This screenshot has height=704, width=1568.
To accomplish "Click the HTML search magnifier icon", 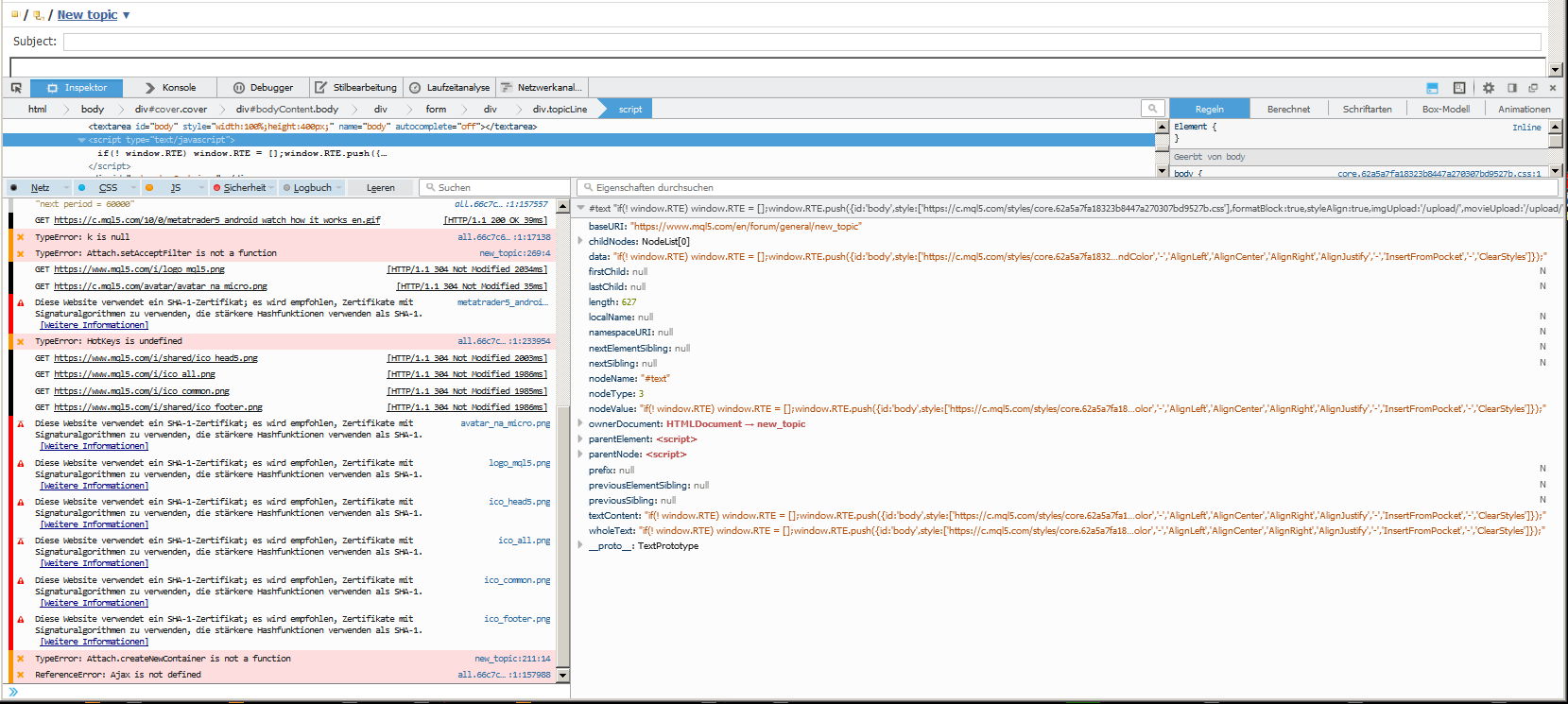I will 1152,109.
